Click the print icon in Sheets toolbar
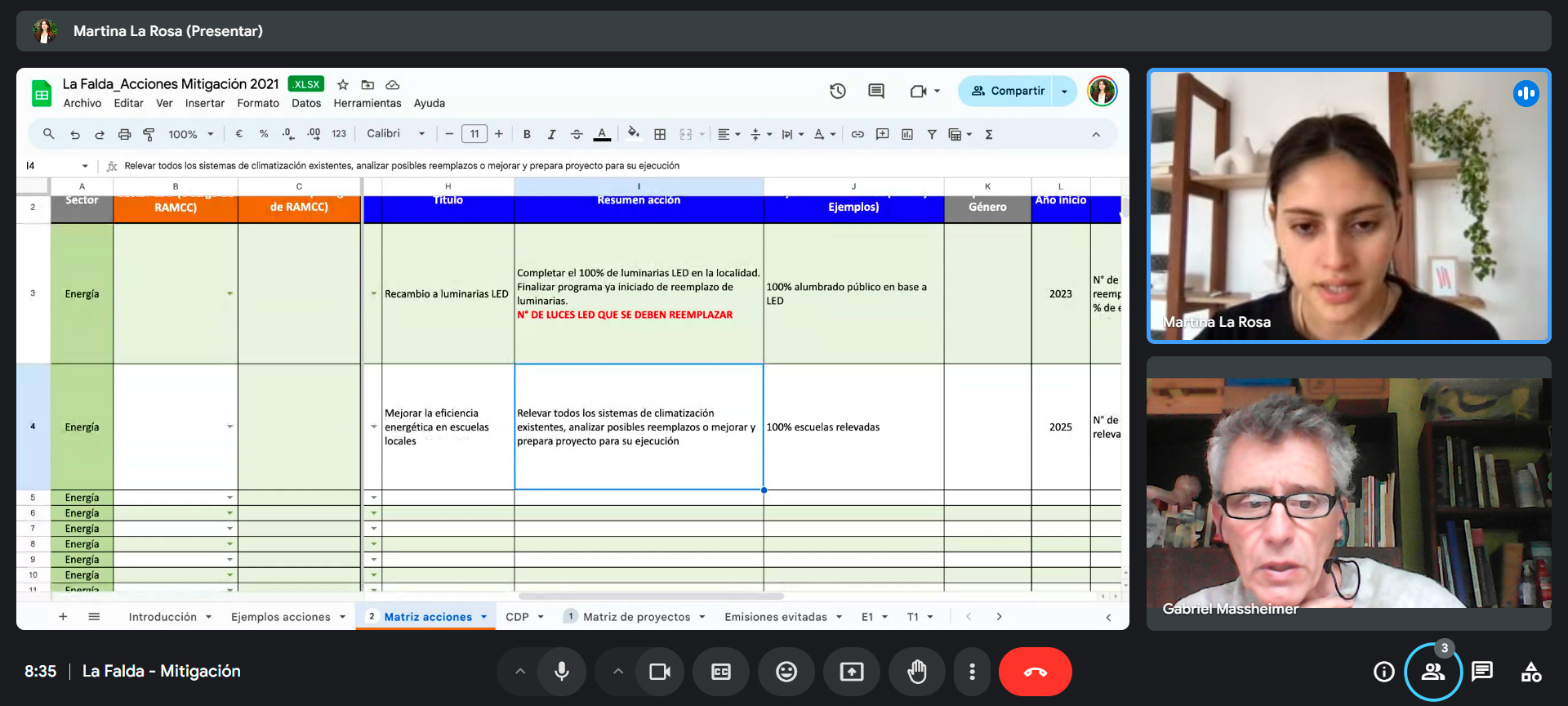 click(x=124, y=135)
